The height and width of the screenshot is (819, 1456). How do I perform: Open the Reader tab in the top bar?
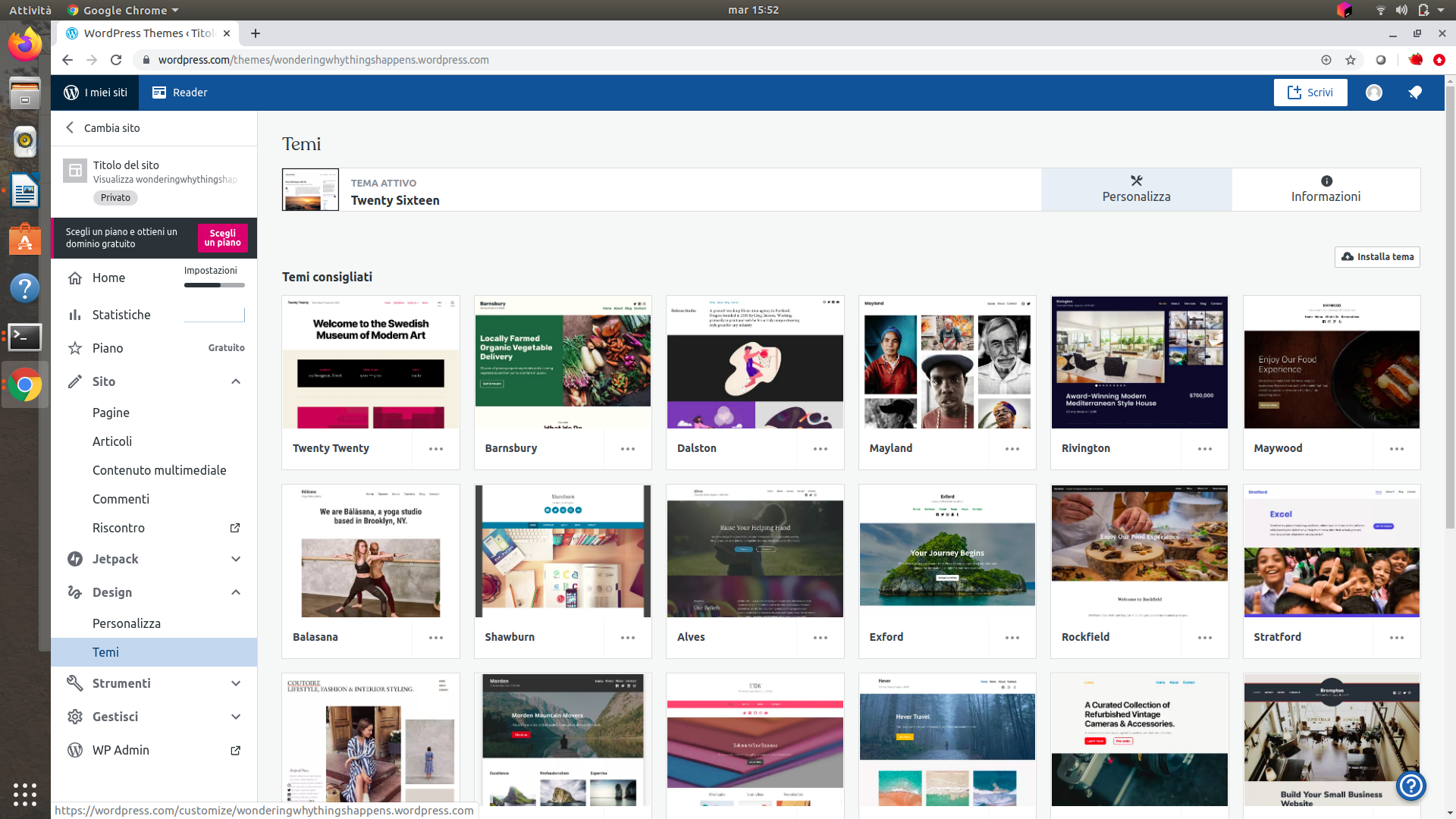180,93
